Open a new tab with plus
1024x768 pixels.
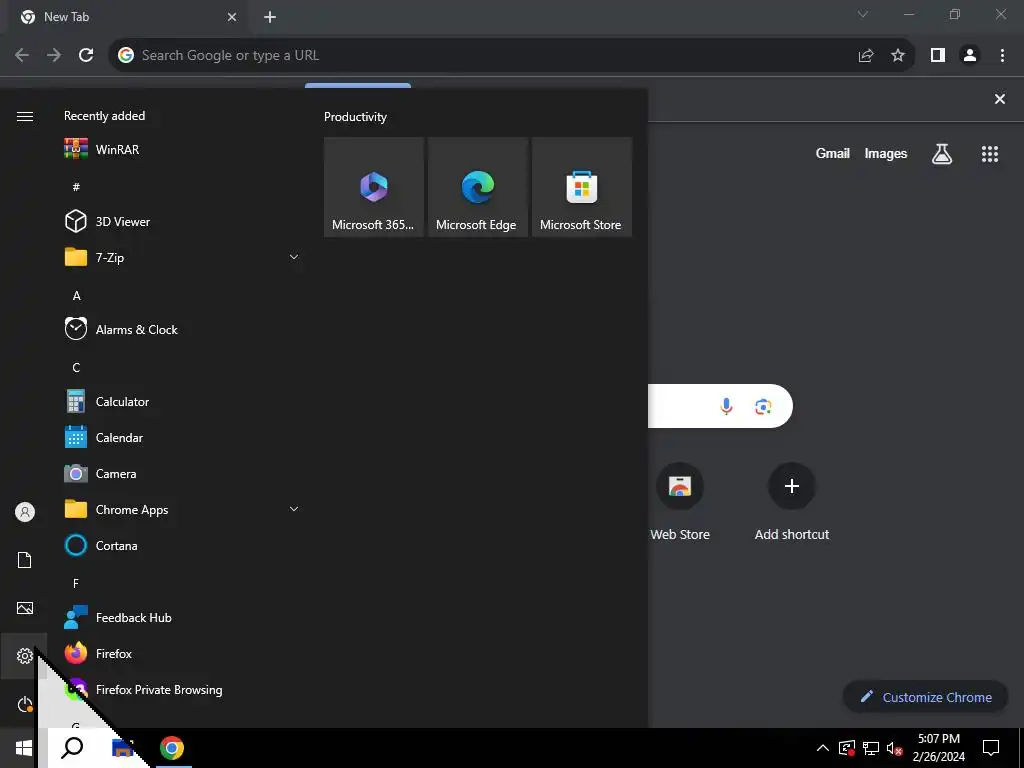pos(270,17)
